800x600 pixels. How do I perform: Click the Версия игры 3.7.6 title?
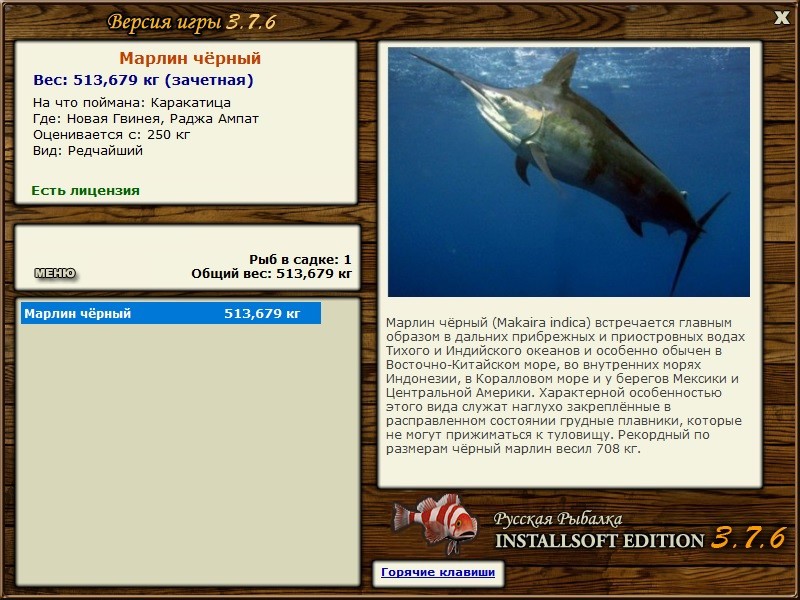coord(192,22)
